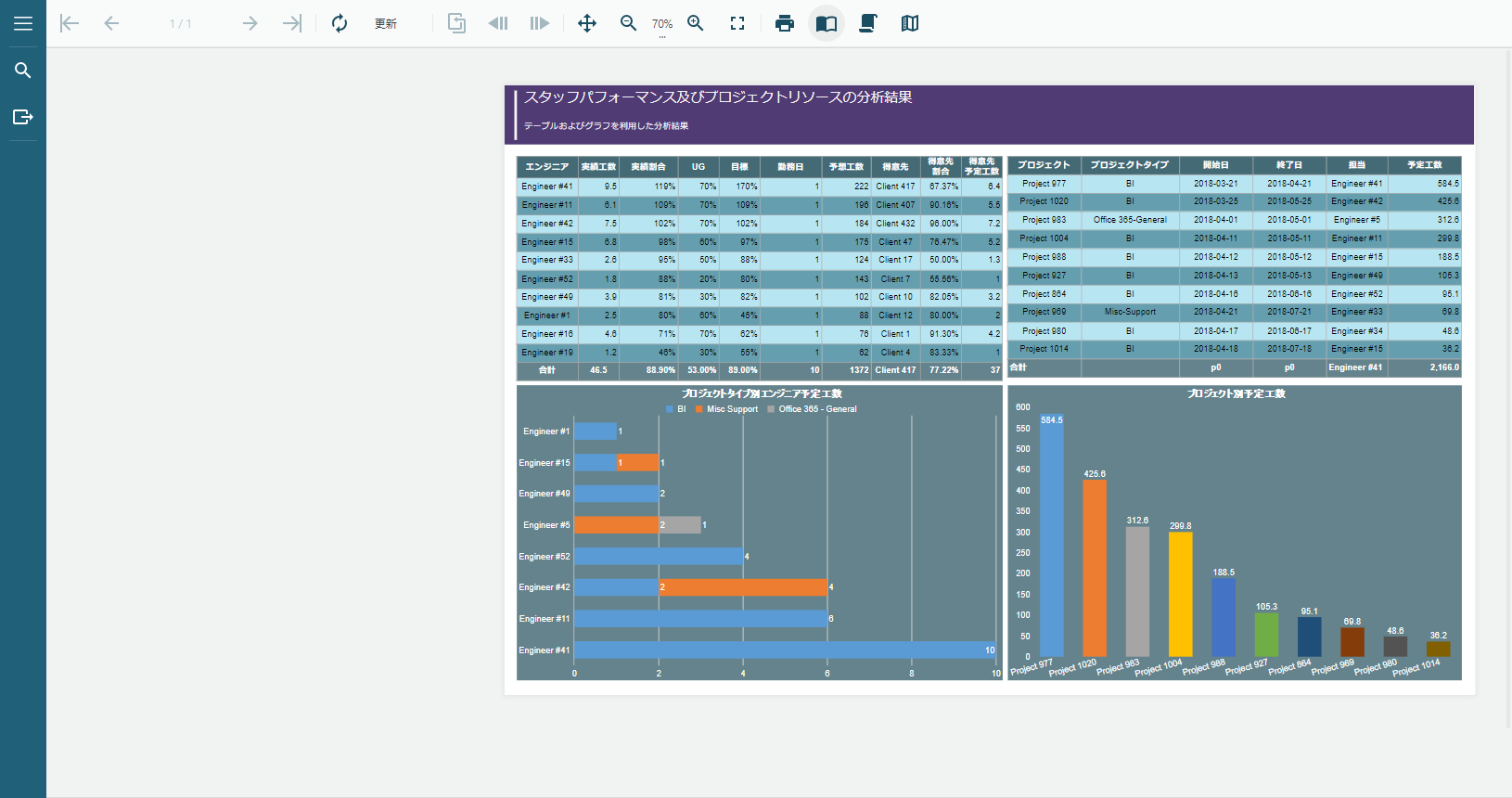Open the search panel in sidebar
The image size is (1512, 798).
click(x=23, y=71)
